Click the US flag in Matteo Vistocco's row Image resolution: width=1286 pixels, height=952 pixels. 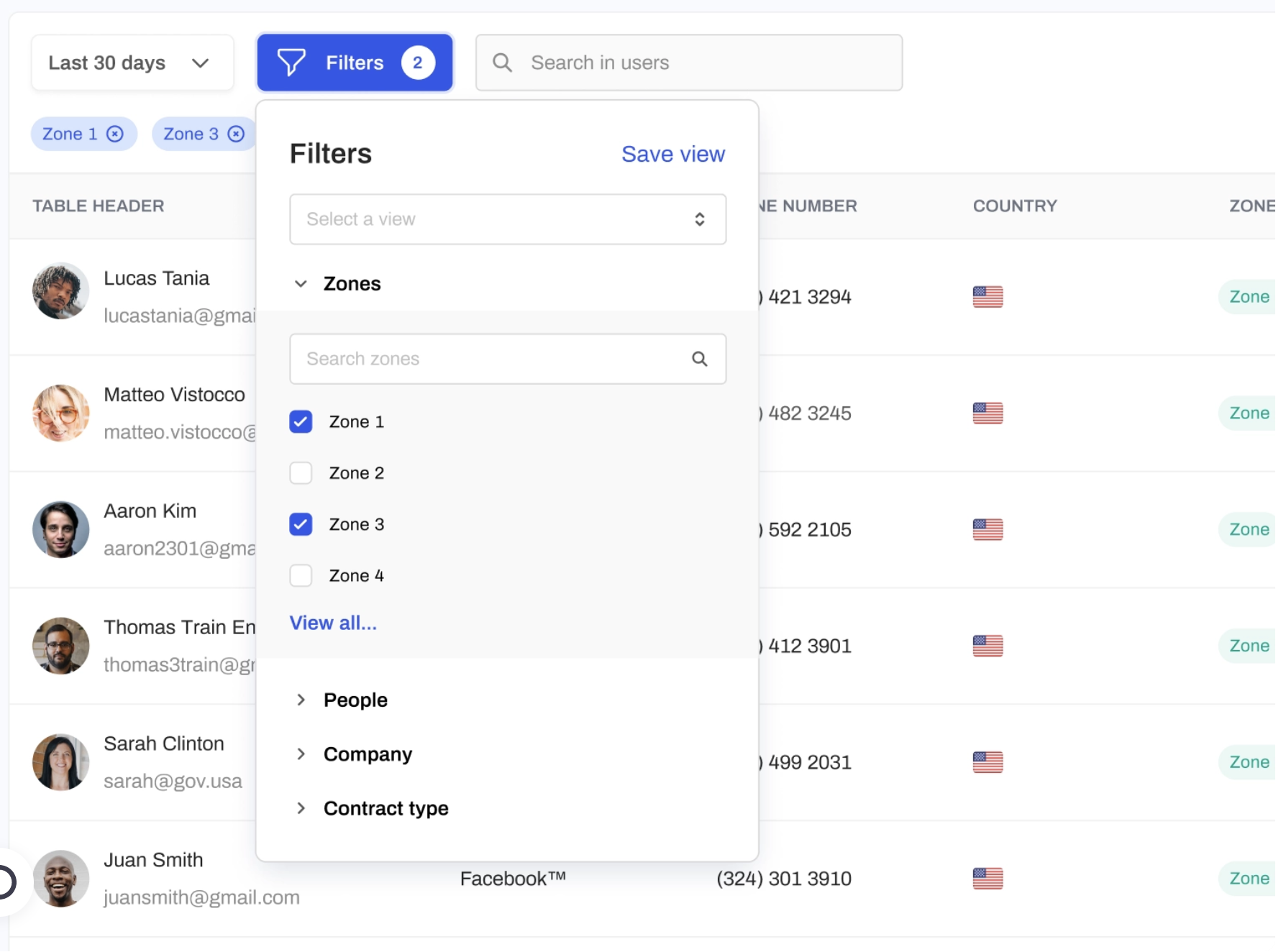[x=988, y=413]
